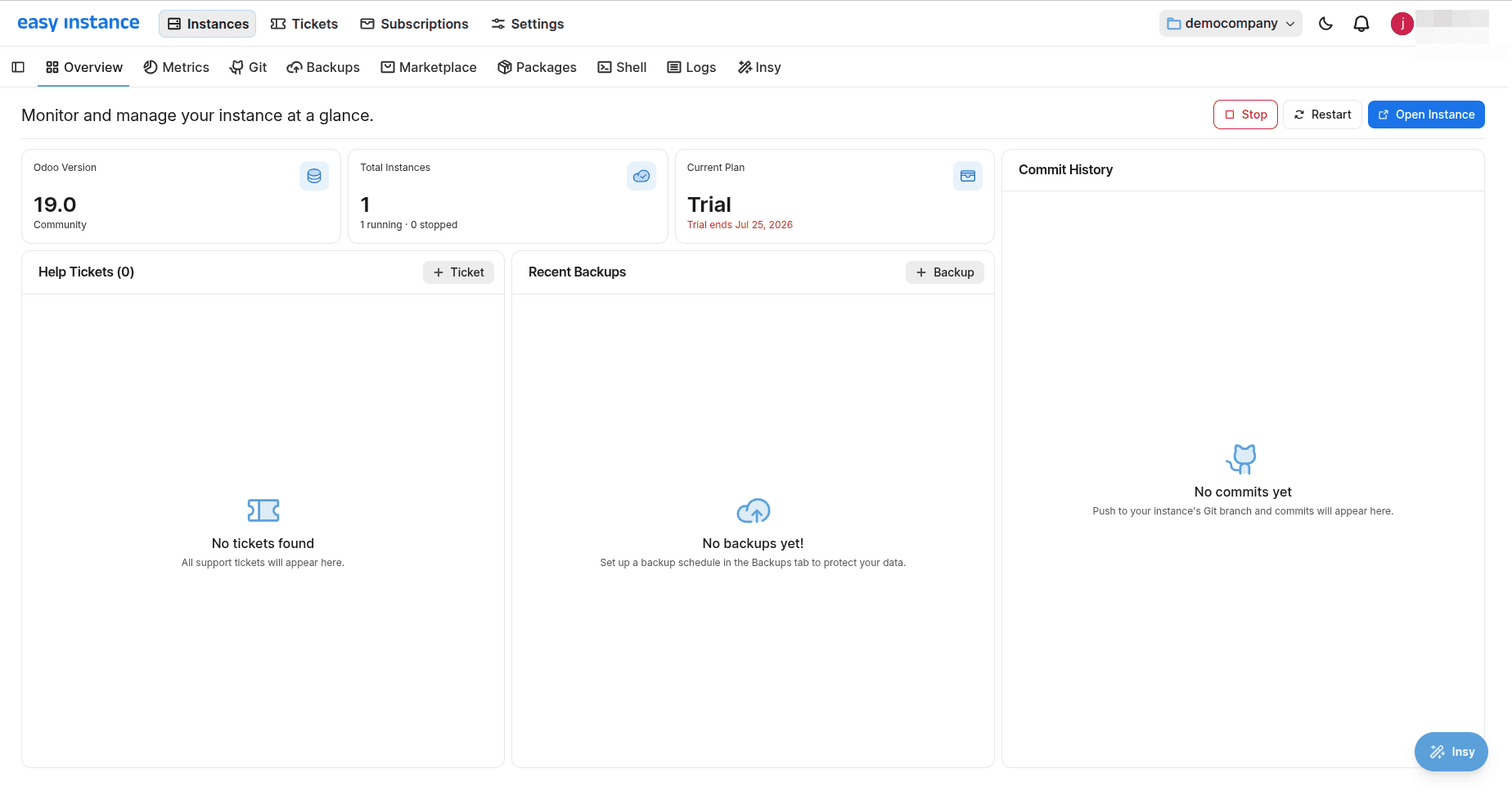Click the '1 running · 0 stopped' text
Viewport: 1512px width, 791px height.
[409, 225]
